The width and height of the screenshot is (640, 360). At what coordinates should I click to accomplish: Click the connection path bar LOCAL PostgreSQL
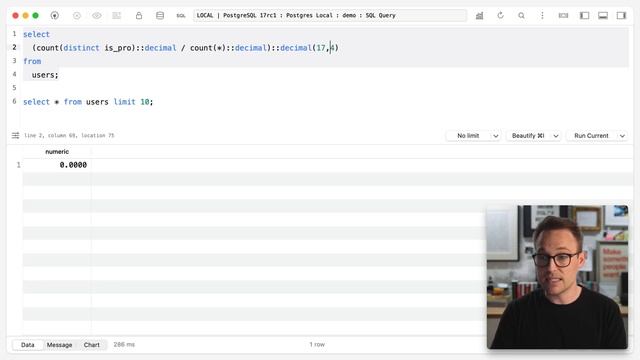330,16
